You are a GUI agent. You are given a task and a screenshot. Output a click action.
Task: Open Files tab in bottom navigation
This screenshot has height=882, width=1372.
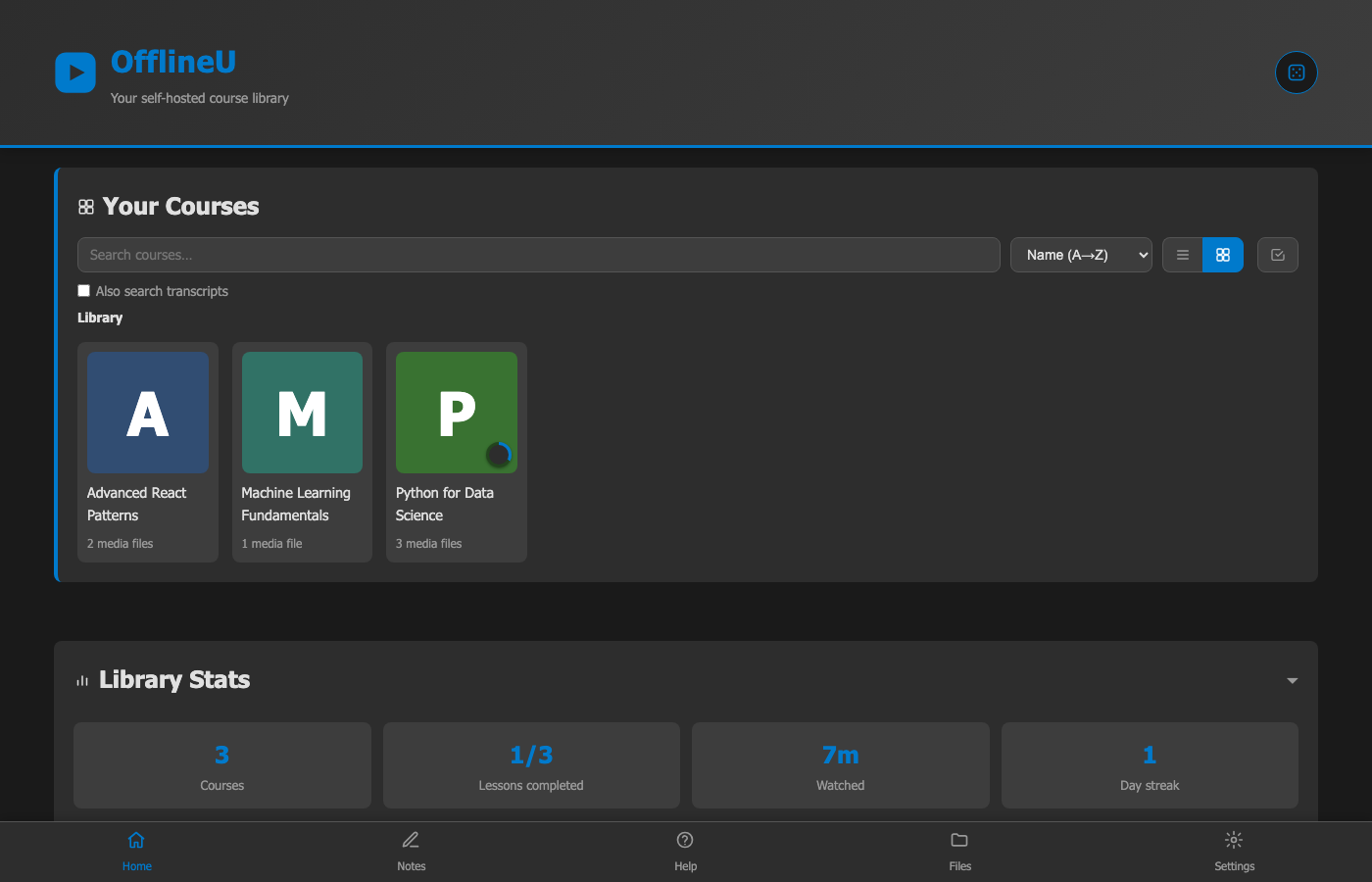(x=959, y=852)
